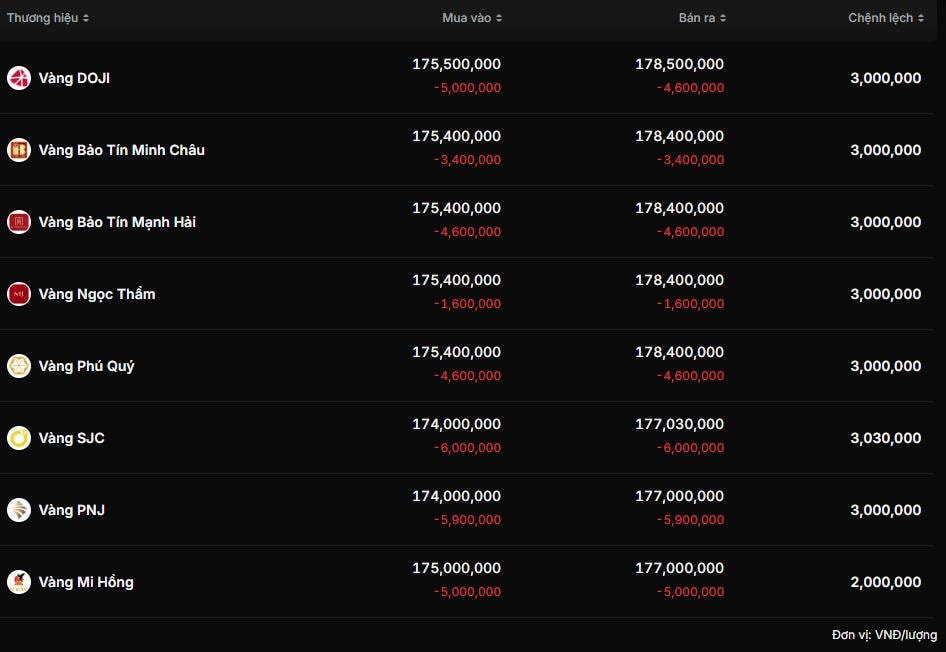Click the Mi Hồng logo icon
This screenshot has height=652, width=946.
coord(19,582)
